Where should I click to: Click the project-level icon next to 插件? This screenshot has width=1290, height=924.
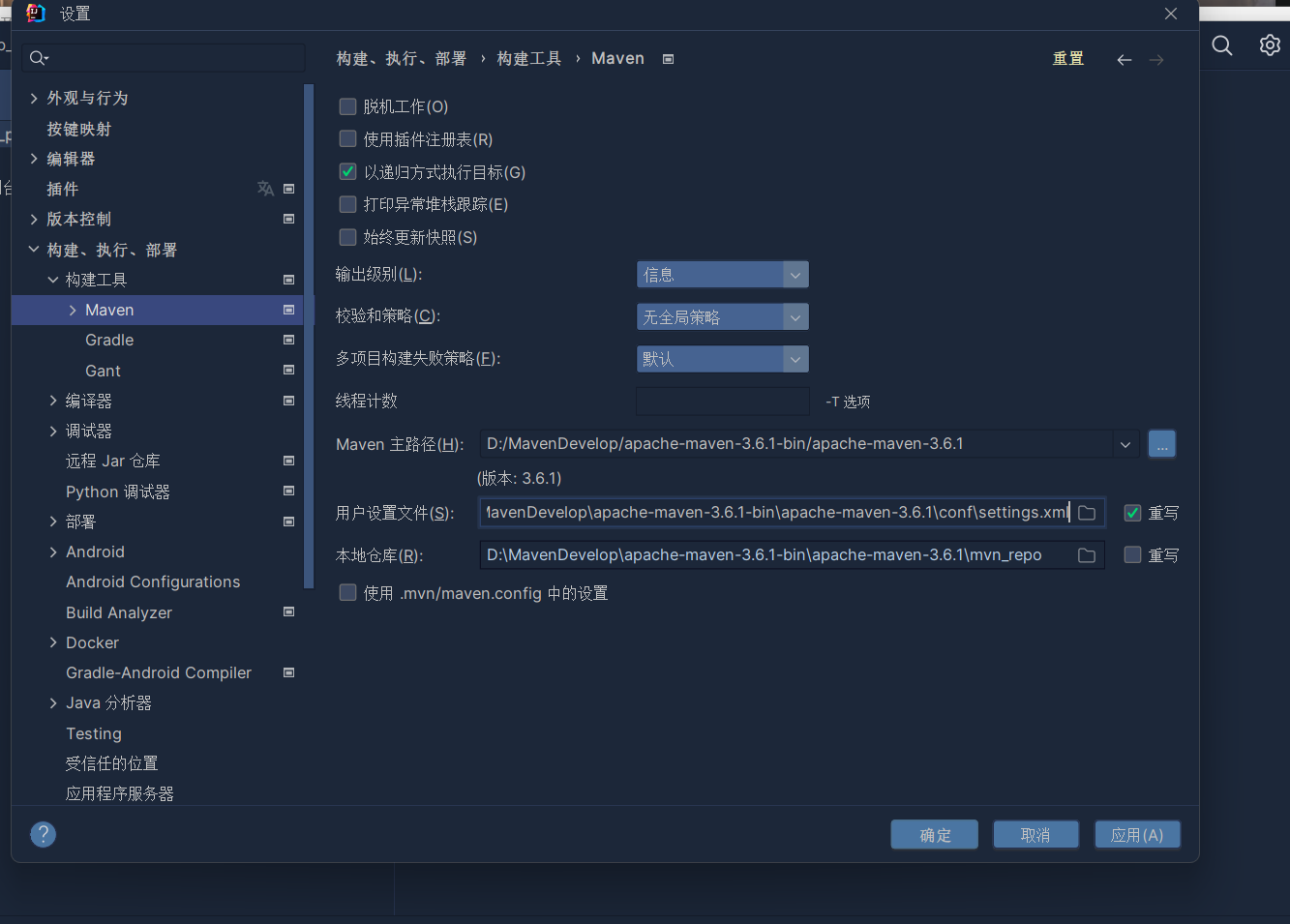pyautogui.click(x=288, y=189)
